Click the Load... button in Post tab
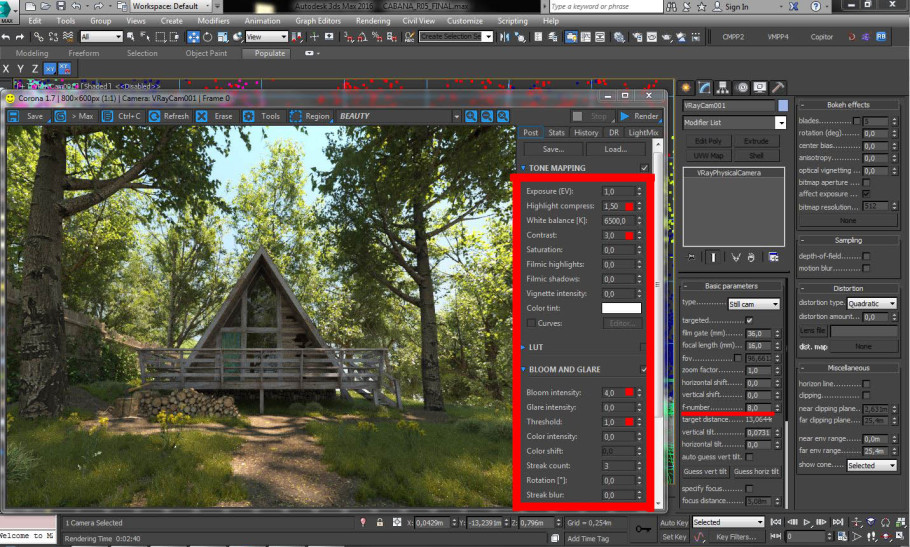The height and width of the screenshot is (547, 910). tap(615, 149)
